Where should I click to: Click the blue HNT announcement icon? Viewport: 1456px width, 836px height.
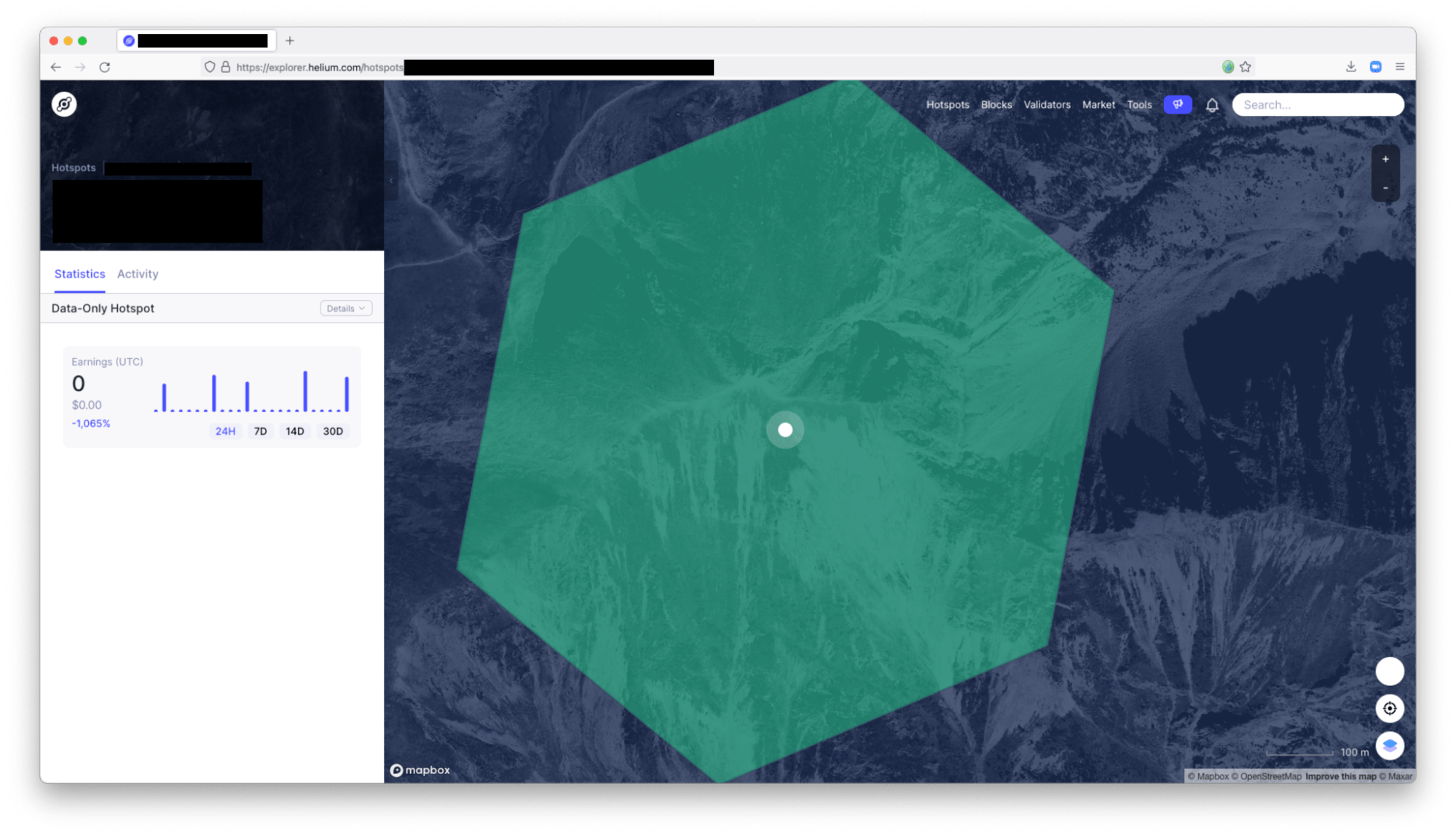[x=1178, y=104]
